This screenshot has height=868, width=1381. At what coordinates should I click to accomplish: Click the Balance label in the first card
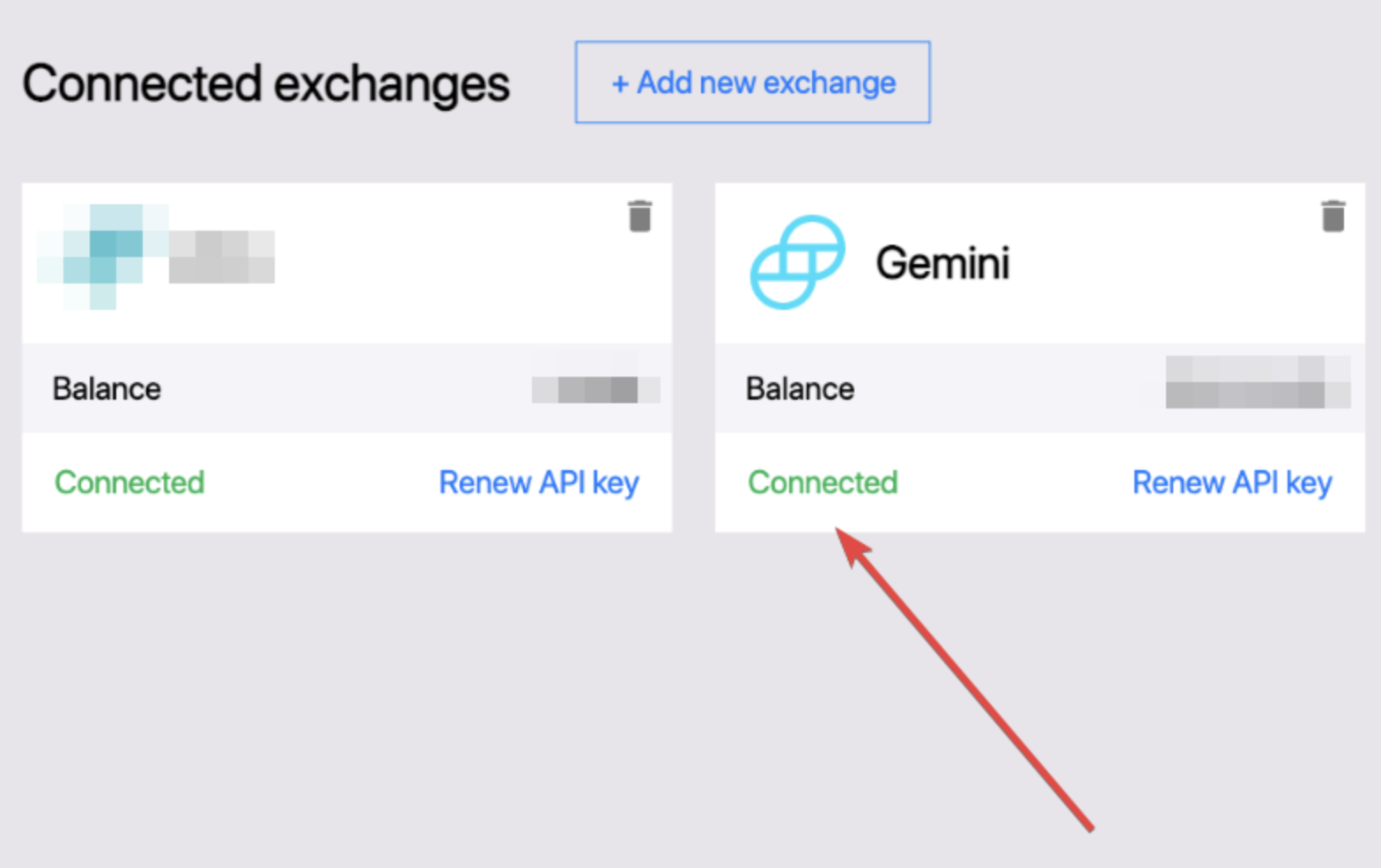point(107,389)
